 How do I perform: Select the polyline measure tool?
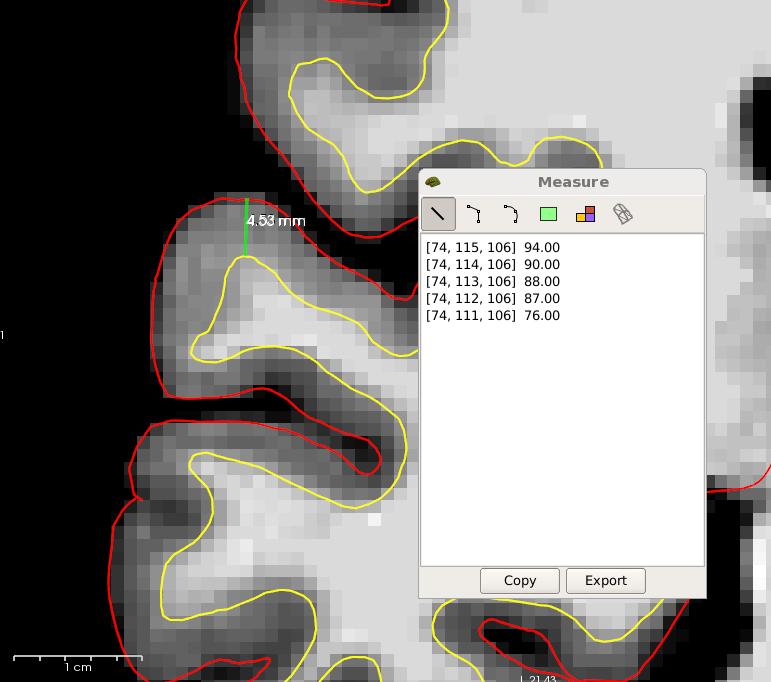click(474, 214)
